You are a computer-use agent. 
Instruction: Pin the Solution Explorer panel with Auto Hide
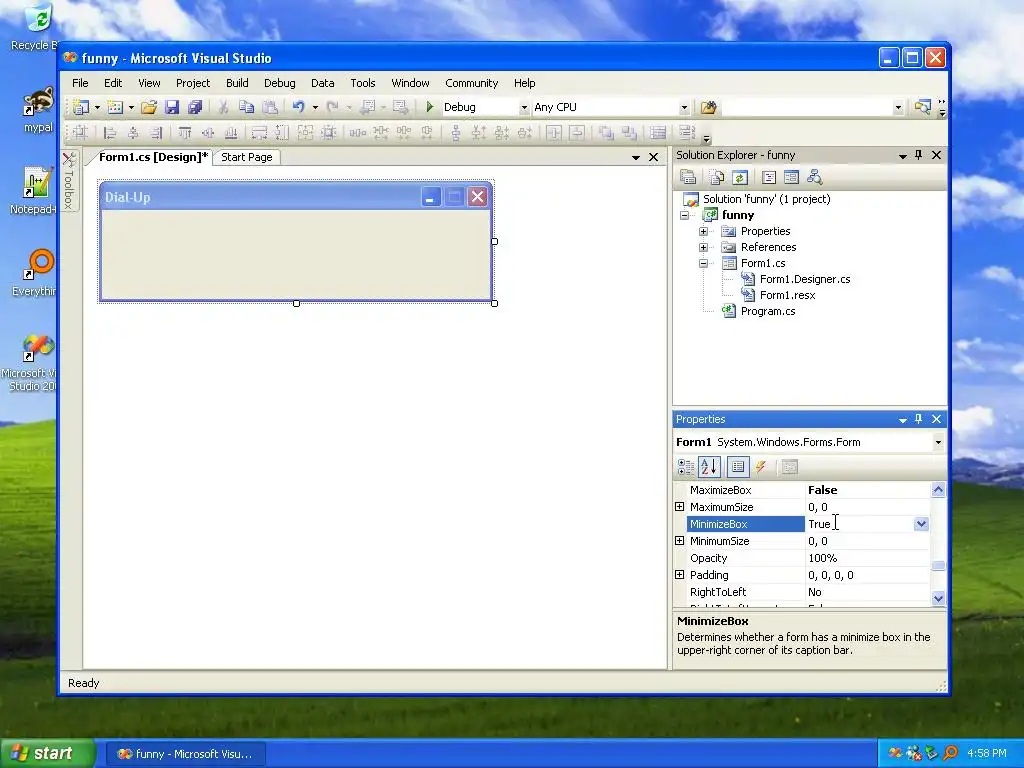pyautogui.click(x=919, y=155)
